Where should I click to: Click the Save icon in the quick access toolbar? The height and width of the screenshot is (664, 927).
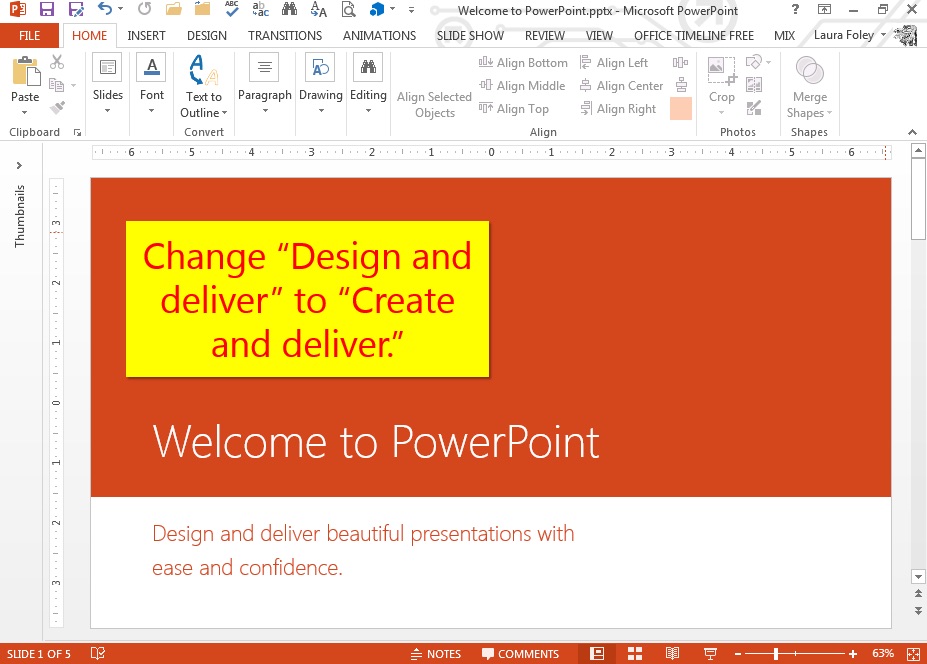coord(47,9)
